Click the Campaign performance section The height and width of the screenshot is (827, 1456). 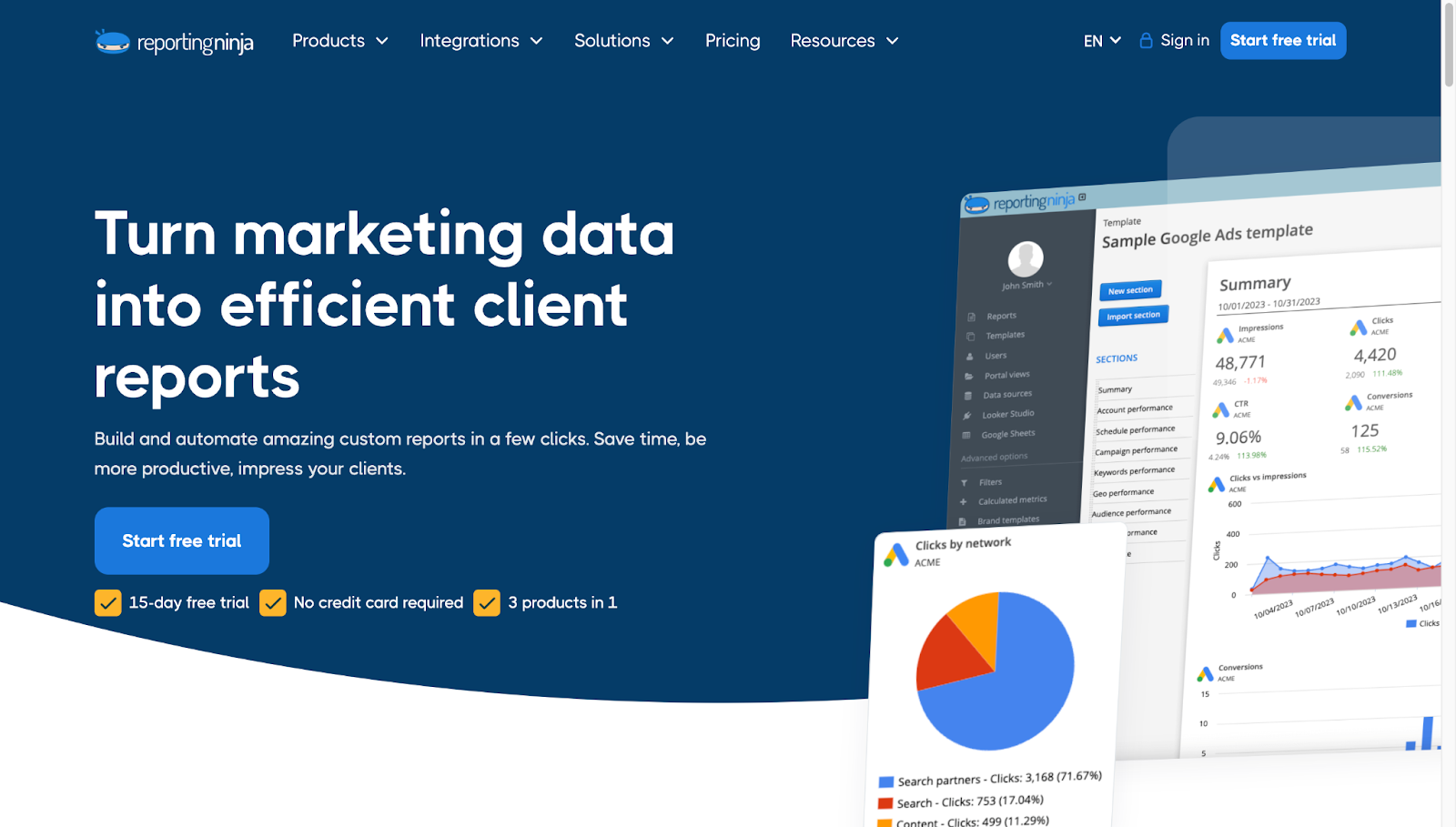pyautogui.click(x=1136, y=450)
